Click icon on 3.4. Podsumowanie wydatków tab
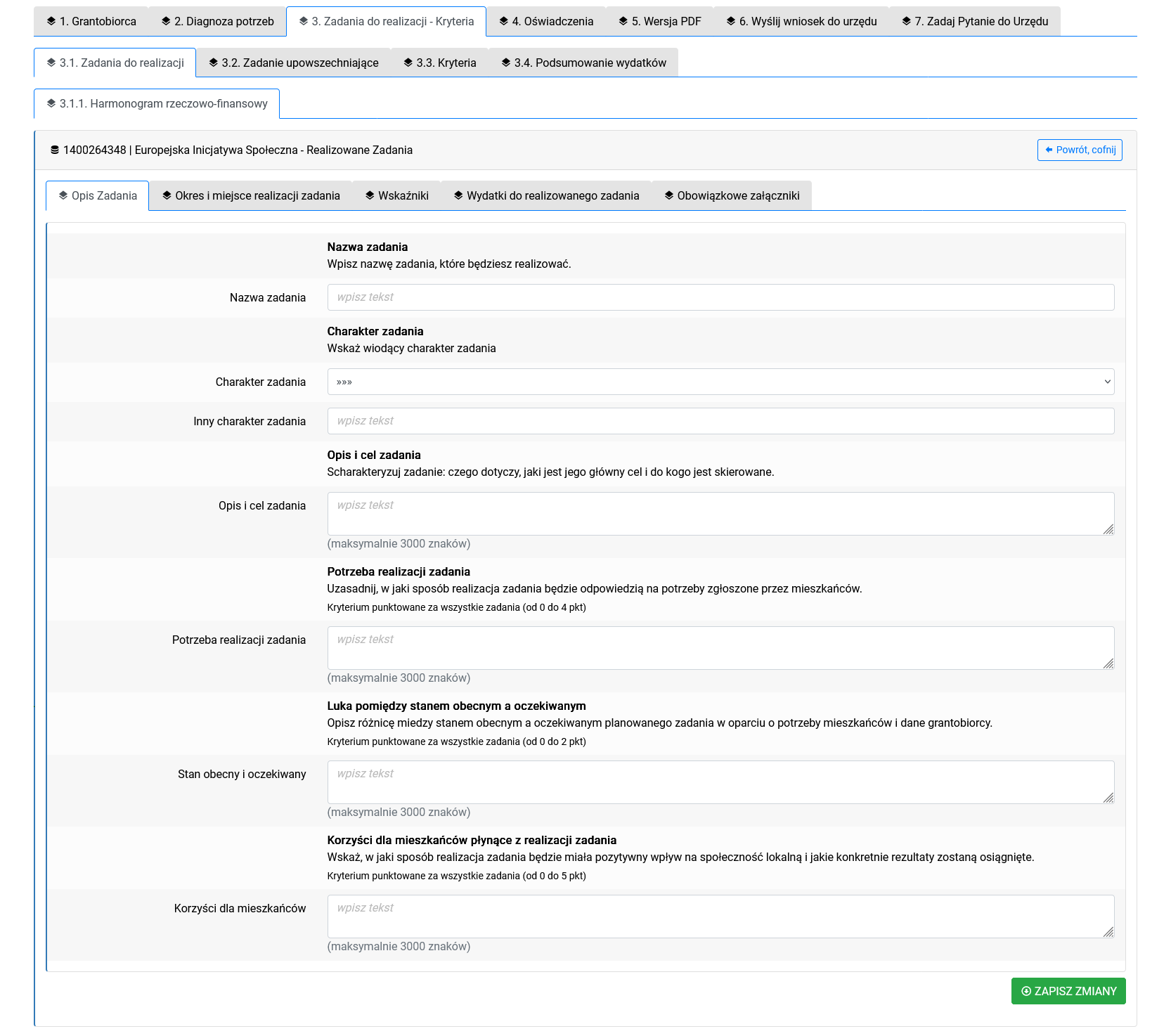Image resolution: width=1171 pixels, height=1036 pixels. pyautogui.click(x=506, y=63)
